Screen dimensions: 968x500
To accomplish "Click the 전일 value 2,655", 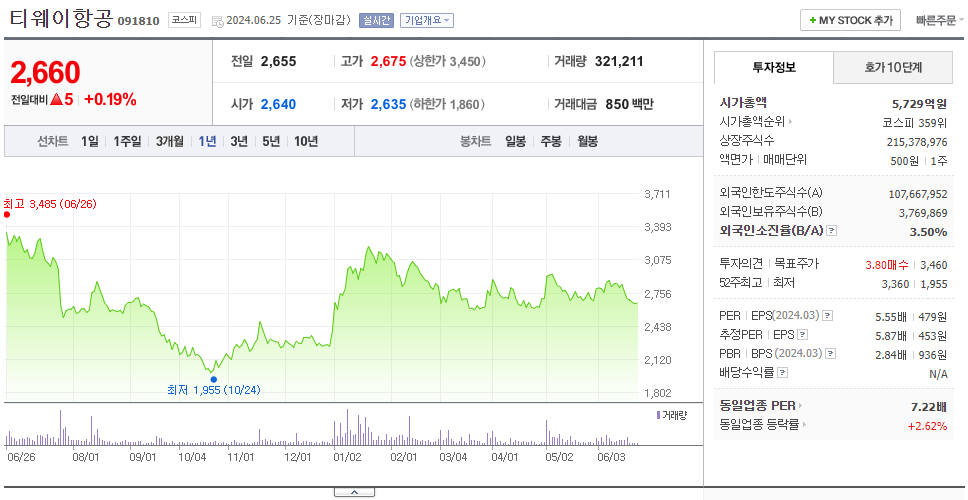I will 278,62.
